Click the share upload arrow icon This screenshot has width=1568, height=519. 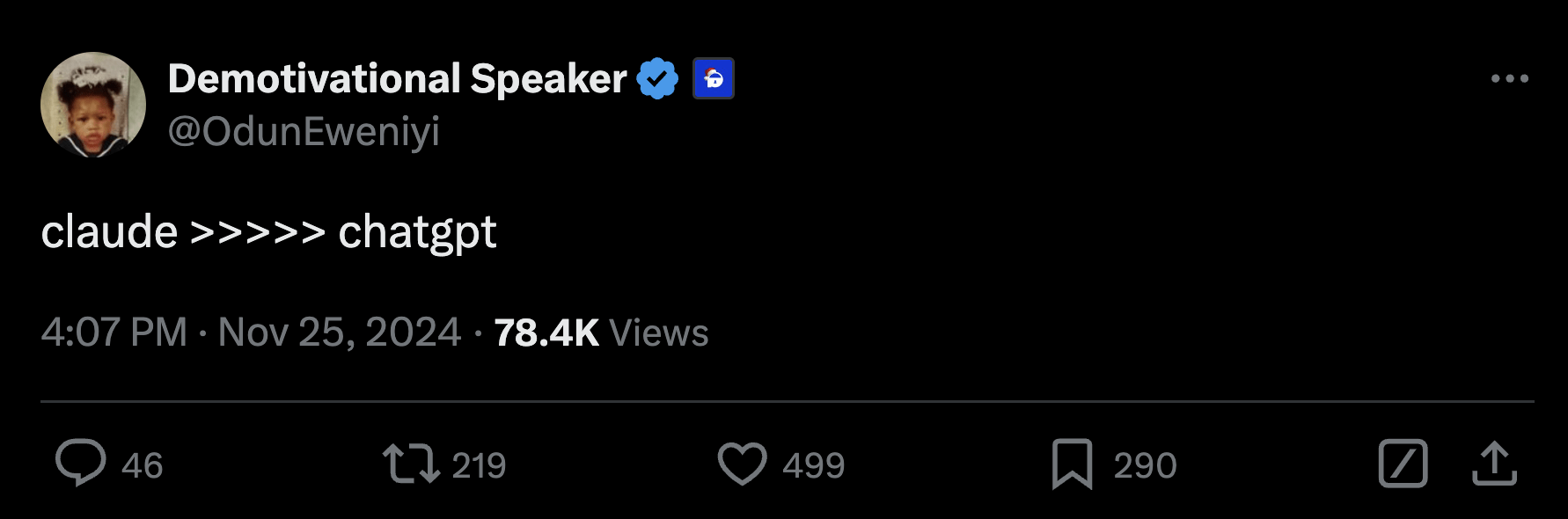point(1494,464)
